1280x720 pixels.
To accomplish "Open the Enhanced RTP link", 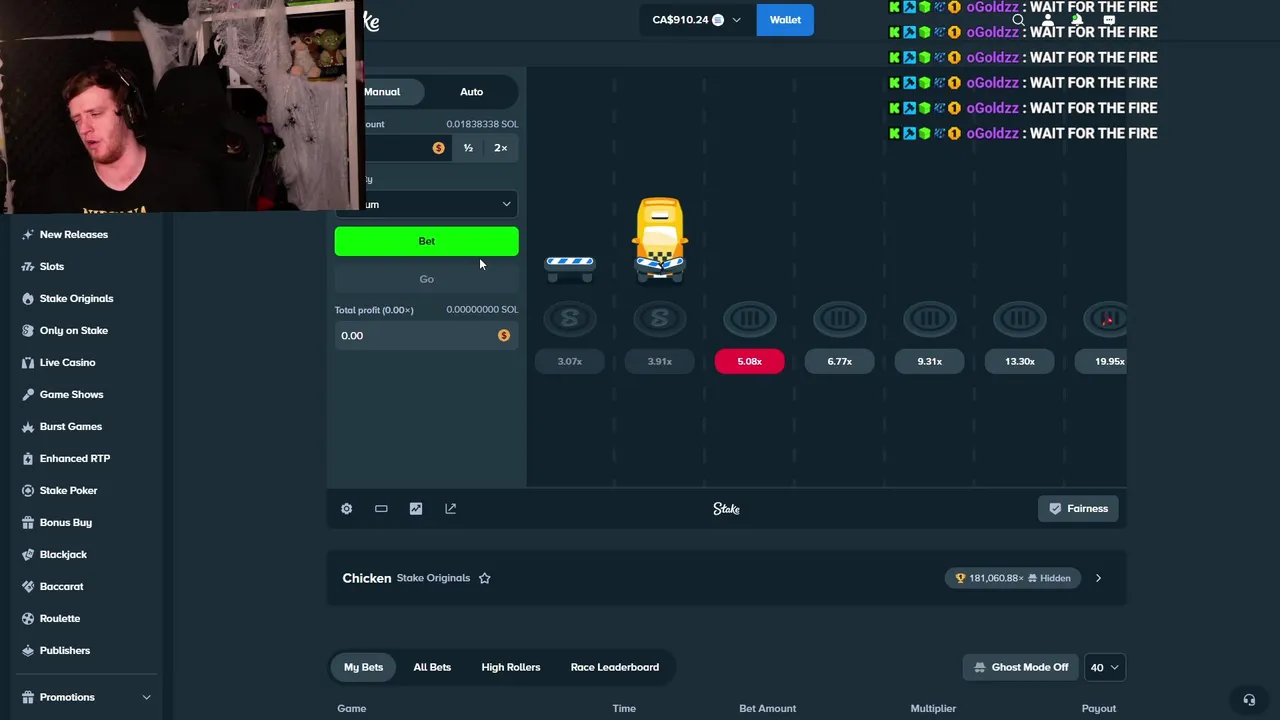I will (75, 458).
